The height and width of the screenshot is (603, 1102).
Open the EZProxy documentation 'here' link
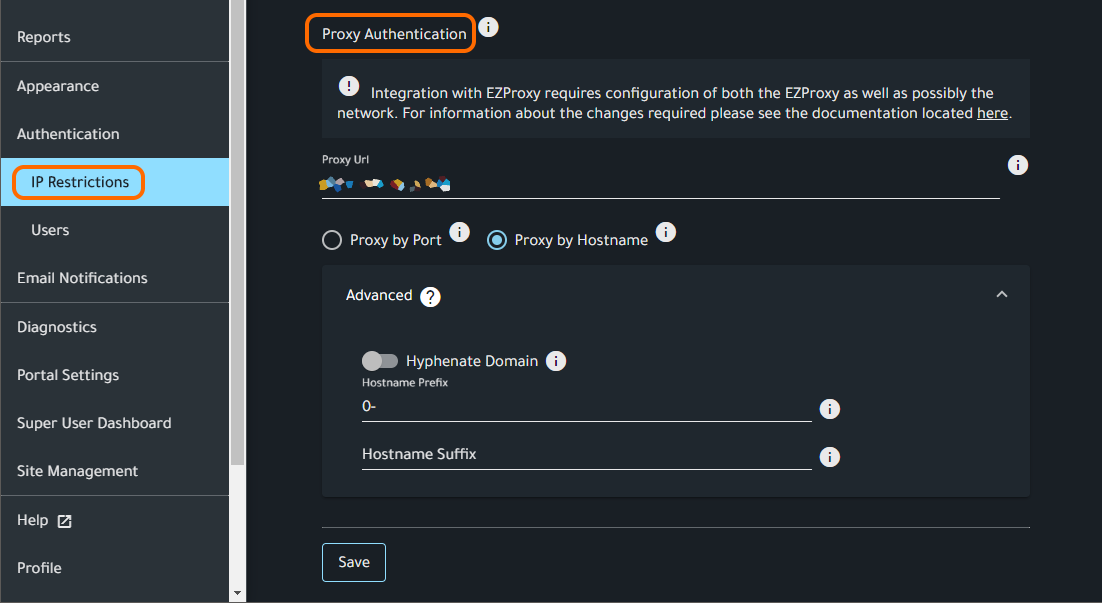(992, 113)
